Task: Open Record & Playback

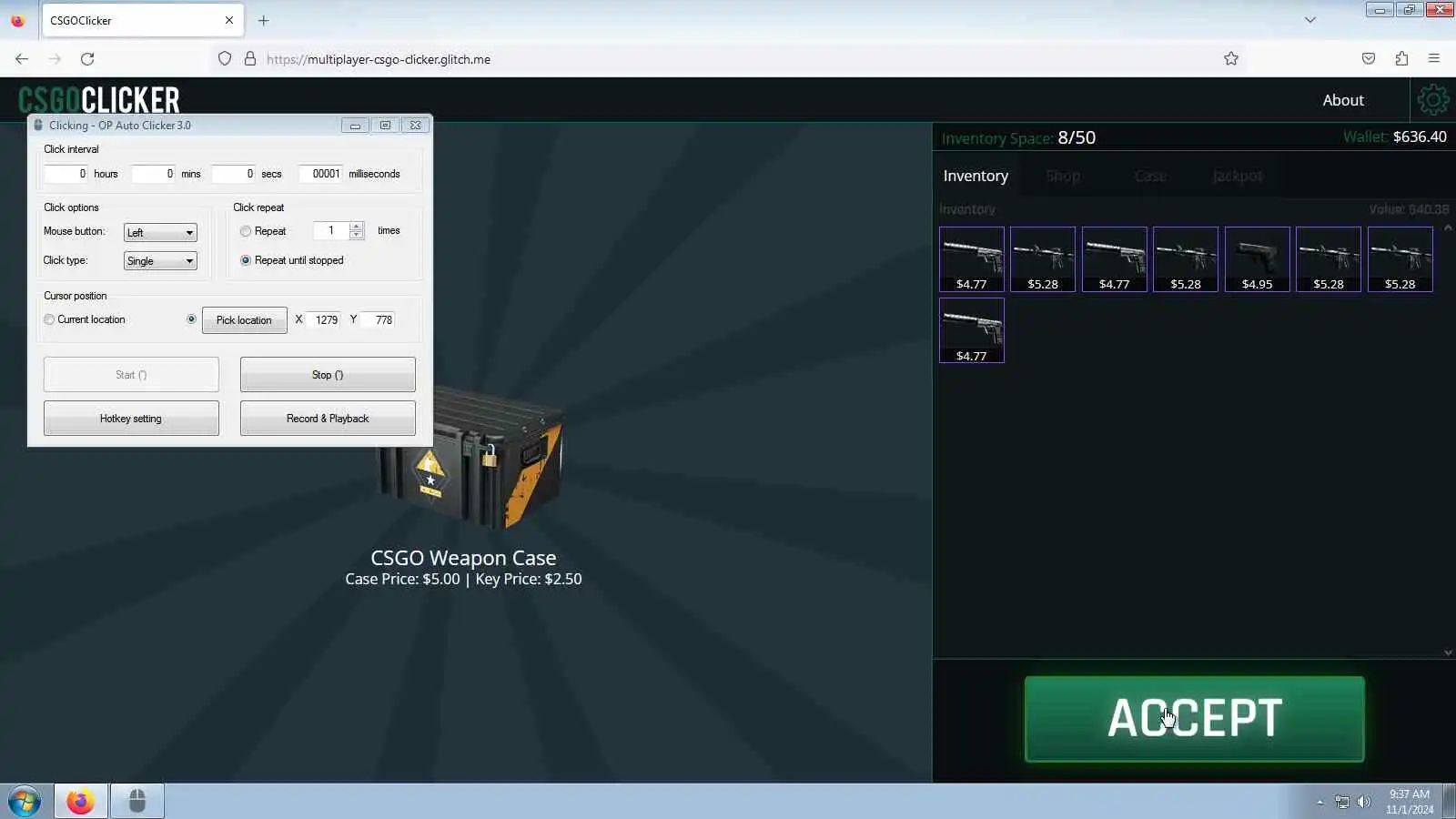Action: pyautogui.click(x=328, y=419)
